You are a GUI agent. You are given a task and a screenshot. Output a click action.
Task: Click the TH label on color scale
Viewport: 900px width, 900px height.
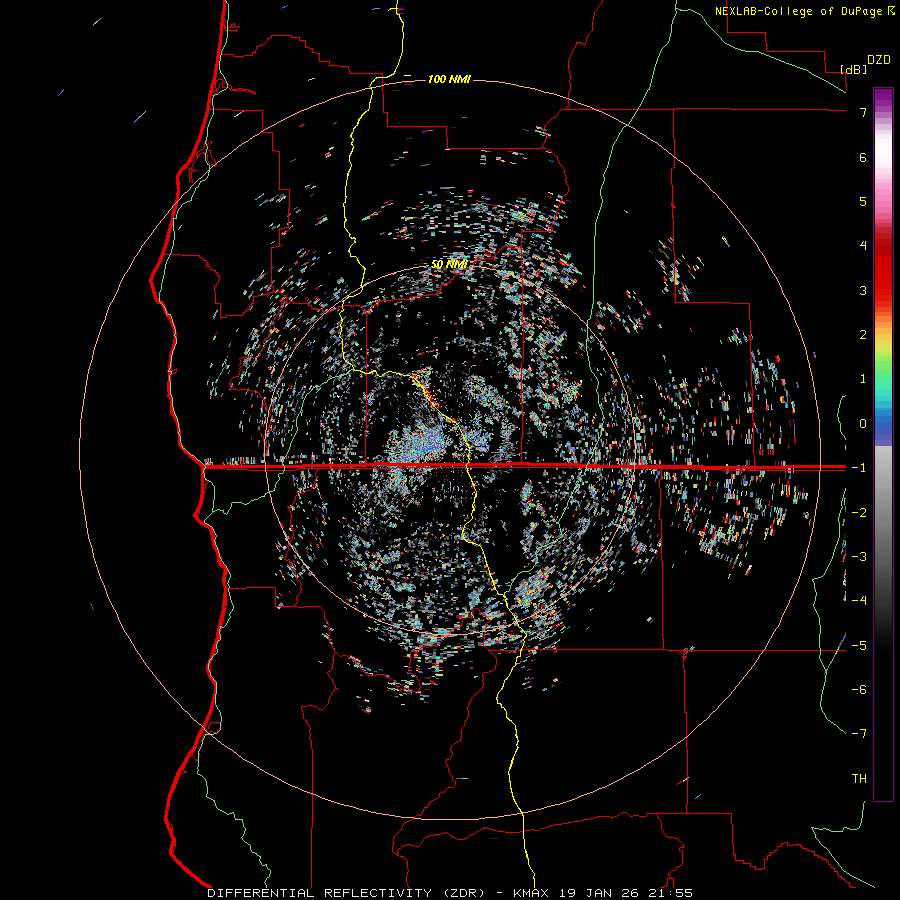pyautogui.click(x=859, y=779)
